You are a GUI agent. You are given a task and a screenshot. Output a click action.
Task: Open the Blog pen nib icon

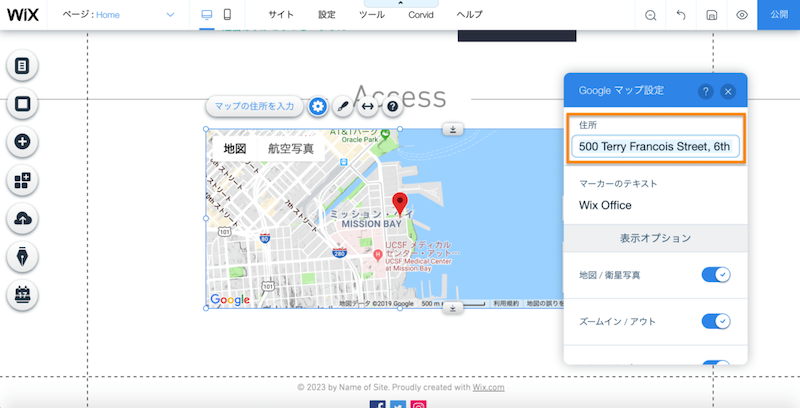(22, 257)
